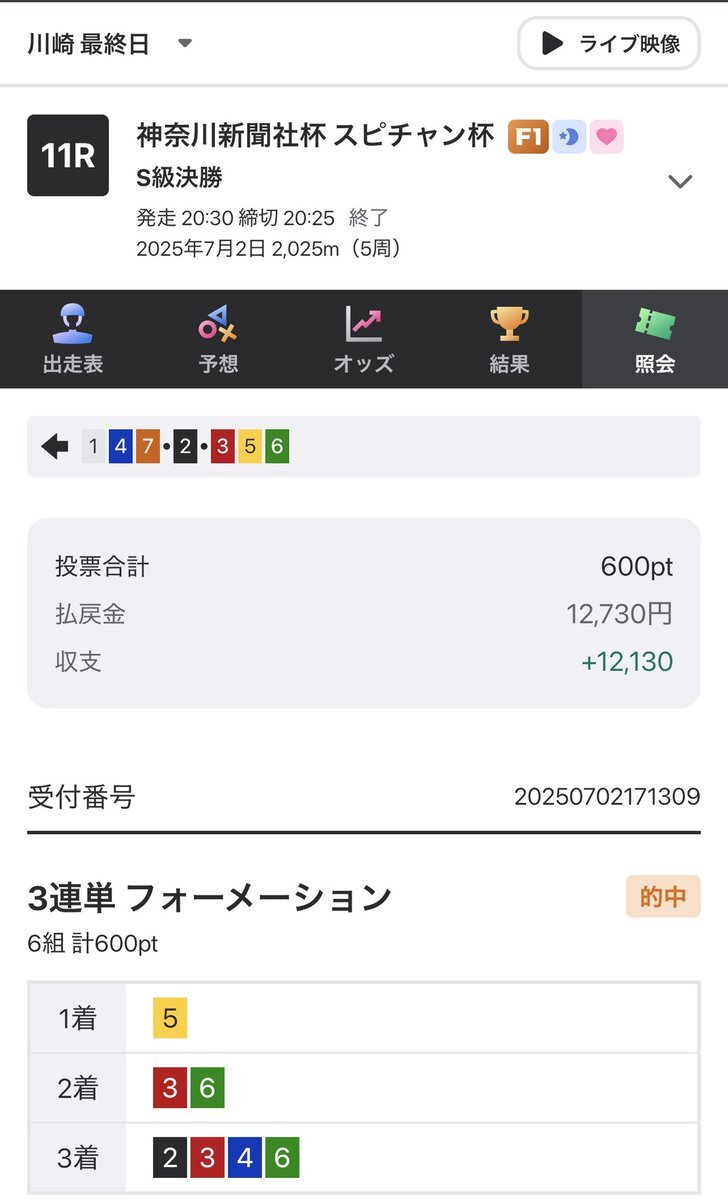Tap the night race moon badge
The width and height of the screenshot is (728, 1200).
coord(568,136)
